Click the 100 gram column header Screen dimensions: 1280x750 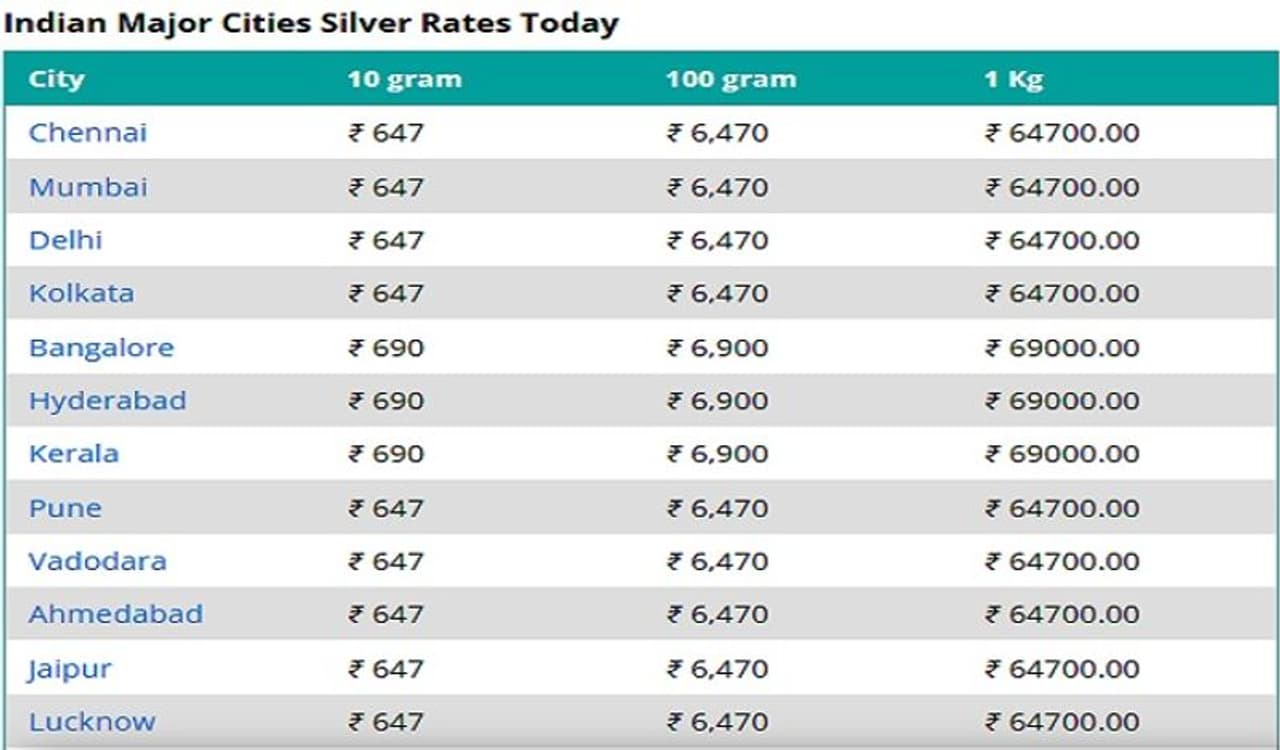click(x=731, y=80)
